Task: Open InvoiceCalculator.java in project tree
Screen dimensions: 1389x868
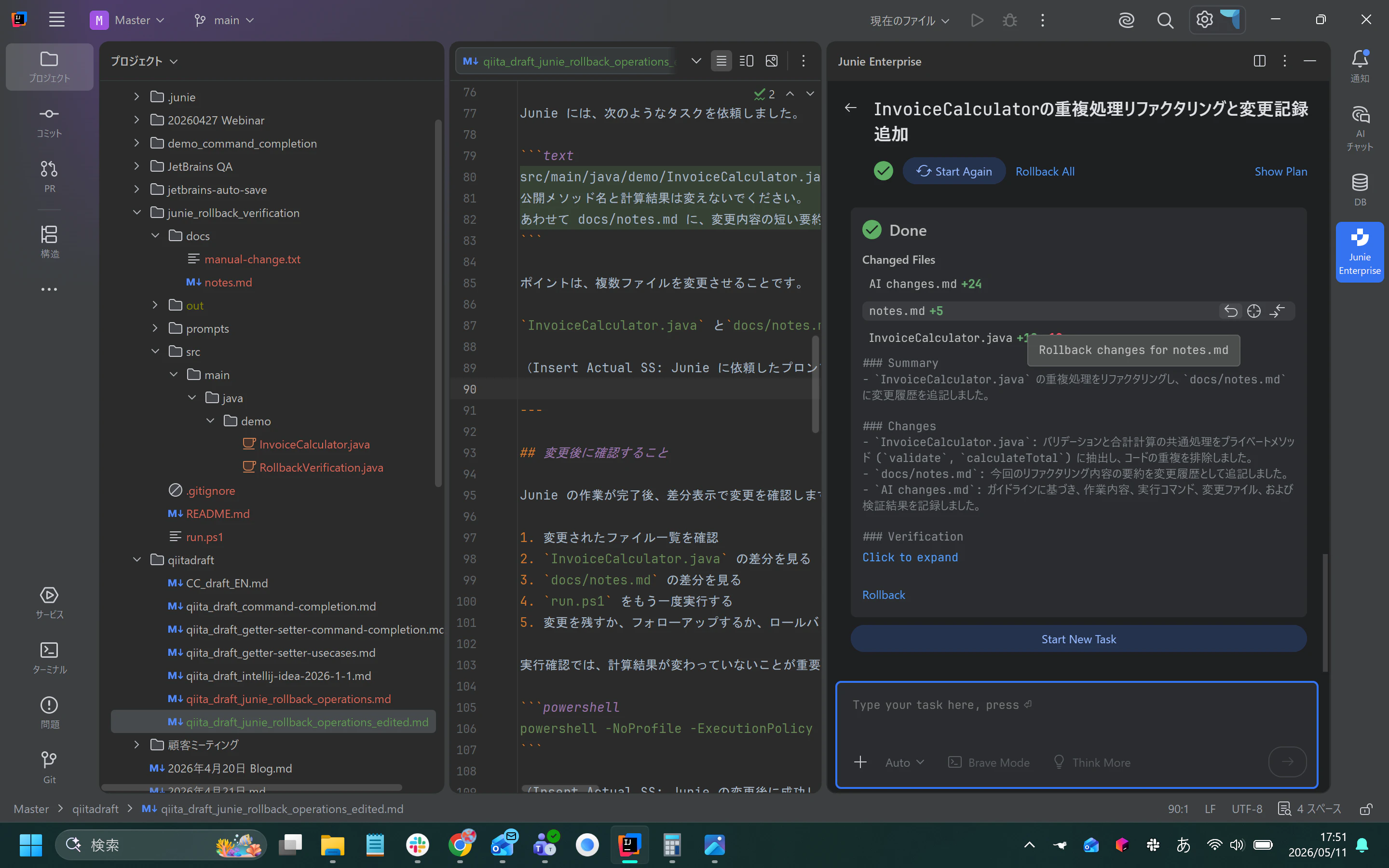Action: click(x=314, y=444)
